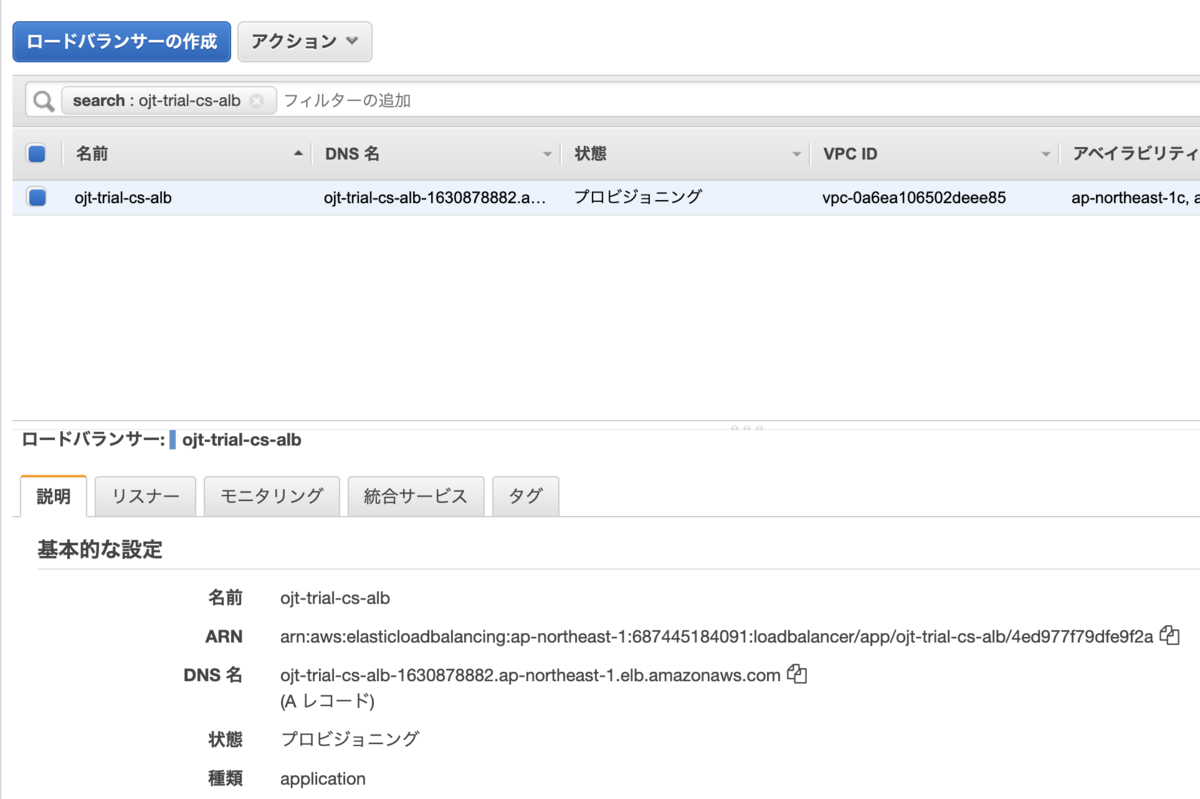
Task: Open the モニタリング tab
Action: [271, 495]
